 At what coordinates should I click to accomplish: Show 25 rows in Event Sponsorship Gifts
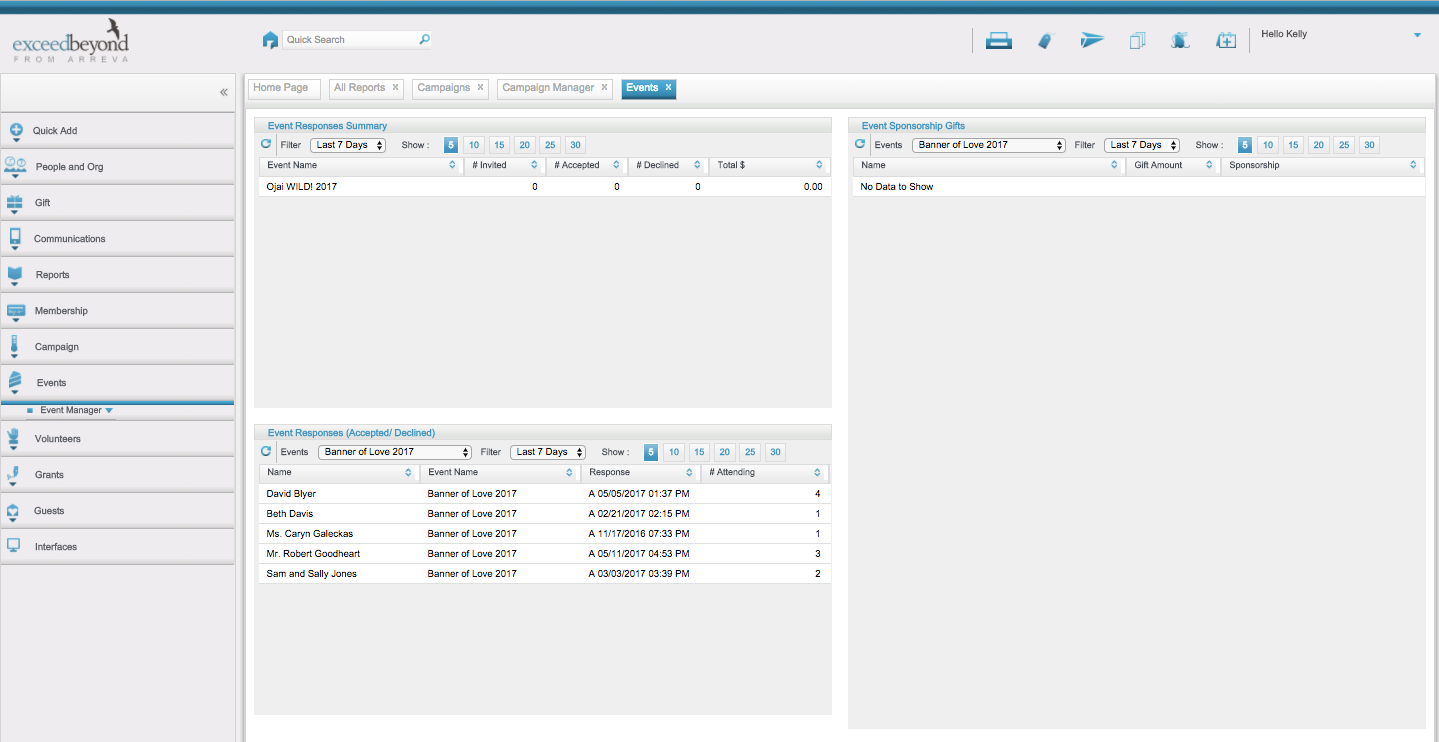coord(1344,145)
